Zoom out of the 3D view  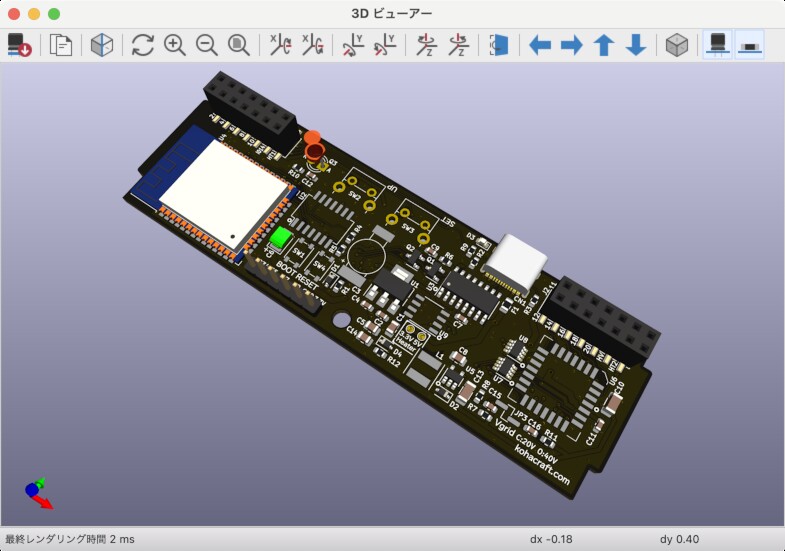[x=207, y=45]
